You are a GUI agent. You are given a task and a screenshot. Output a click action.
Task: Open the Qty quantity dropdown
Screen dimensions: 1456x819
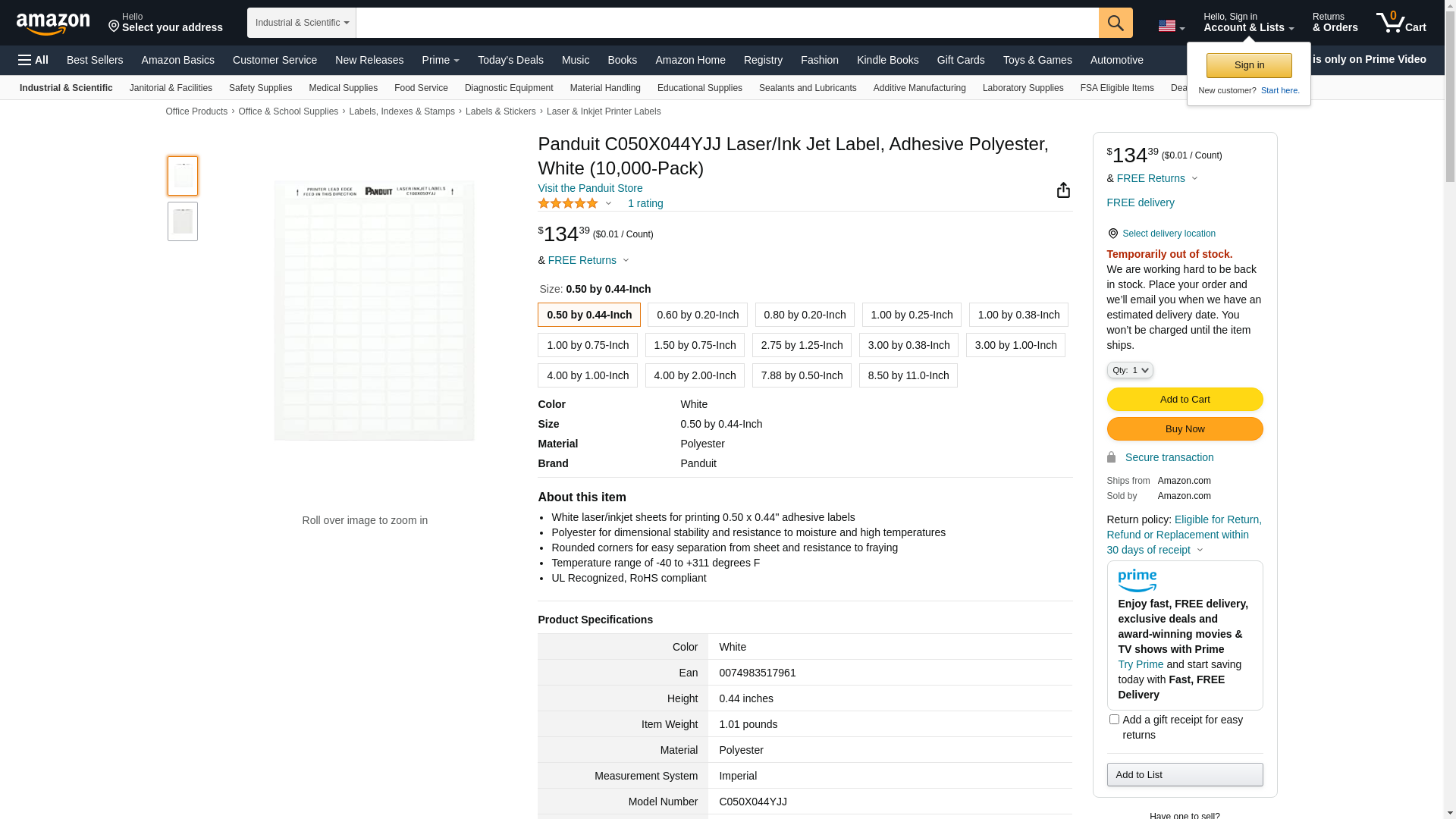click(1130, 370)
